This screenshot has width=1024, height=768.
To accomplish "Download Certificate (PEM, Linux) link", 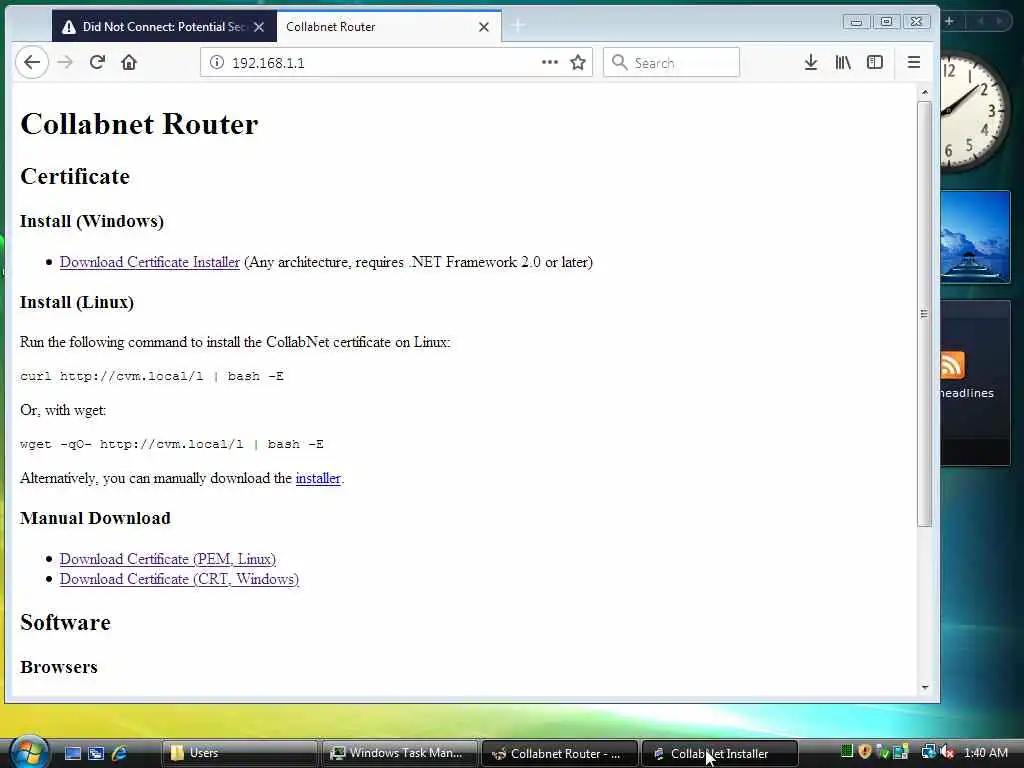I will point(168,560).
